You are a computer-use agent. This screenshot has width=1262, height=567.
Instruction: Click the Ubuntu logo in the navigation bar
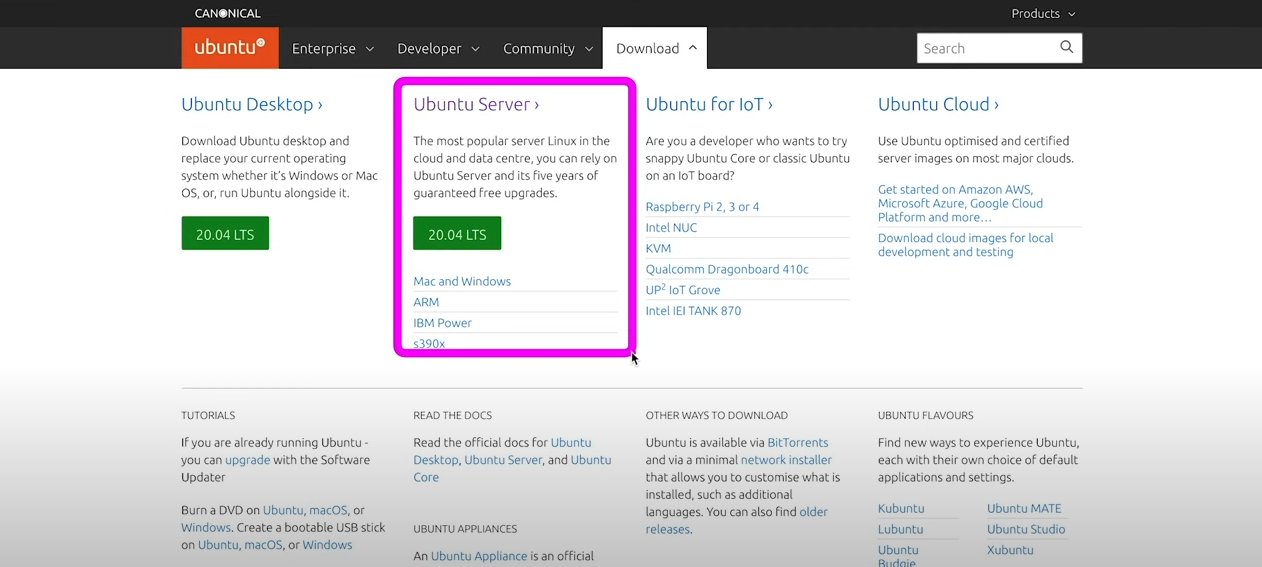(230, 47)
